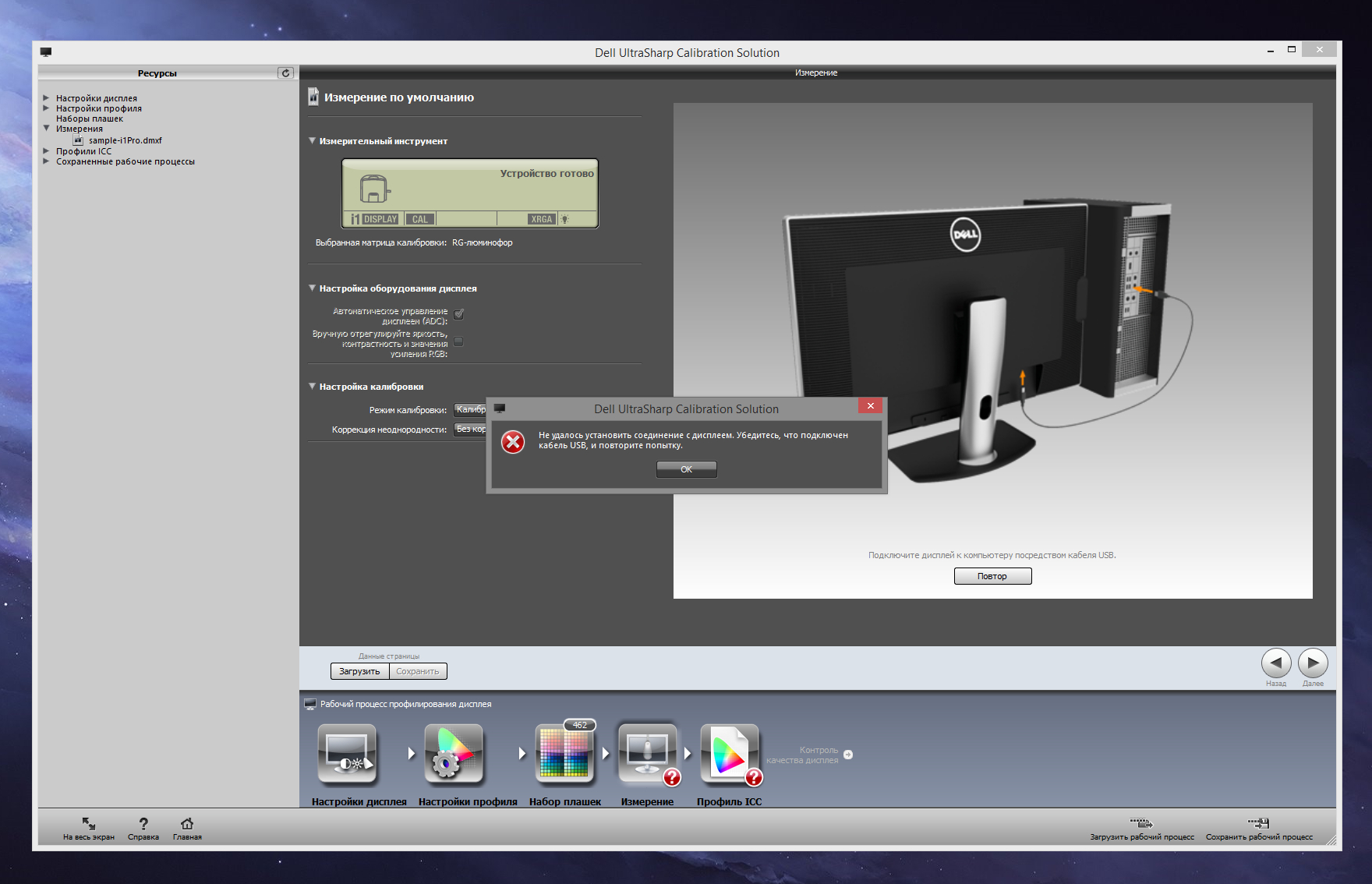1372x884 pixels.
Task: Minimize the Dell UltraSharp Calibration window
Action: (1271, 50)
